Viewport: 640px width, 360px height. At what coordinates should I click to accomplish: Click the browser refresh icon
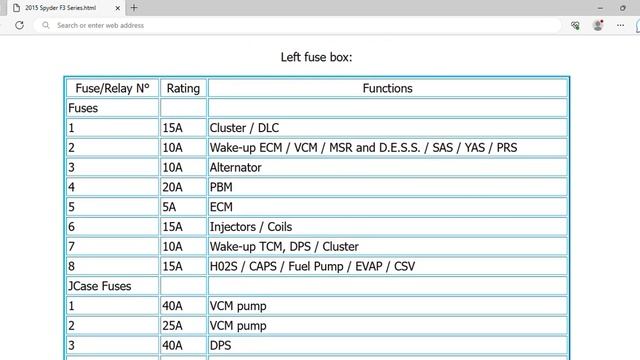[x=19, y=25]
